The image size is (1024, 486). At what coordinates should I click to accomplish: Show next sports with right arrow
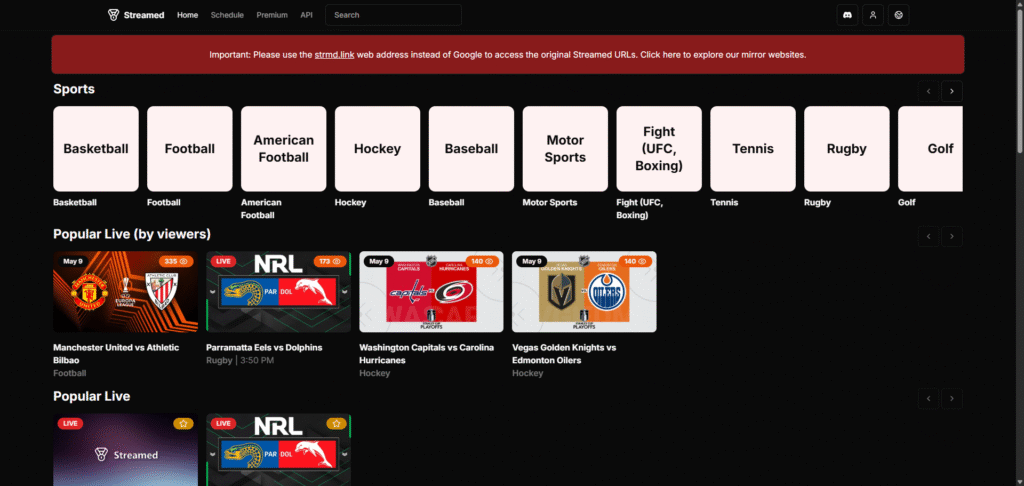click(952, 91)
